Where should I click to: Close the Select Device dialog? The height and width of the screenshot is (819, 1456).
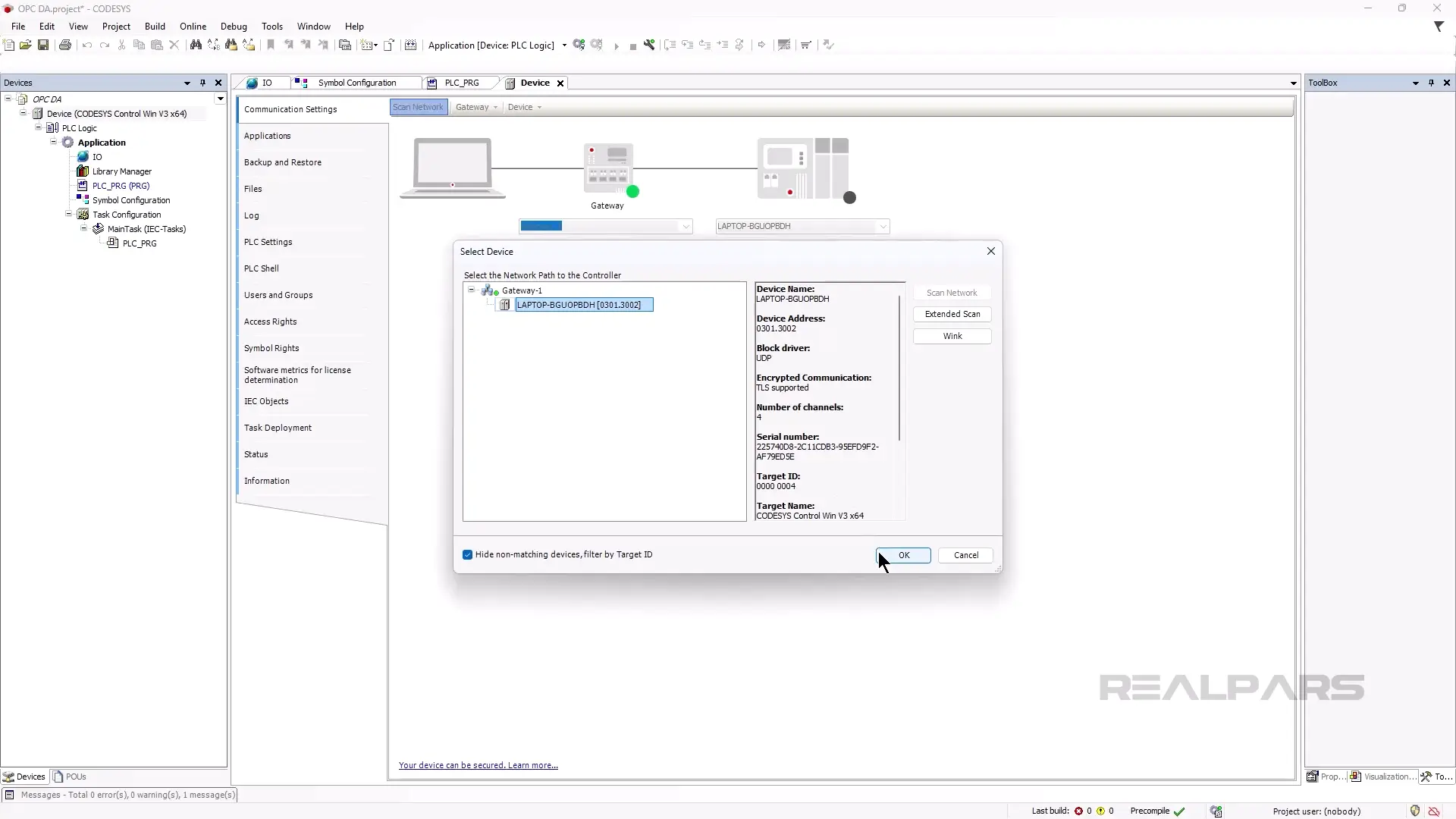pyautogui.click(x=991, y=251)
